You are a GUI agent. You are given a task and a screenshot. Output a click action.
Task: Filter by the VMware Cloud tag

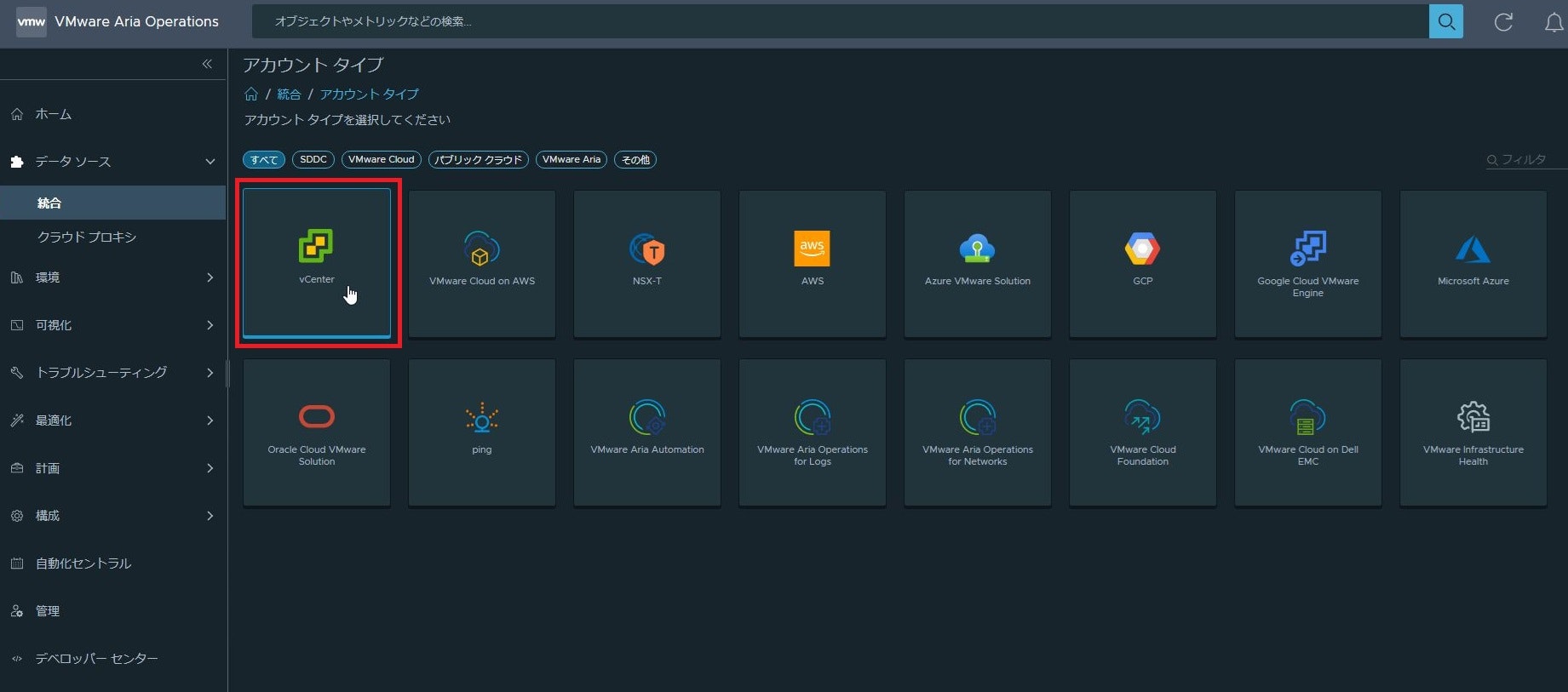point(382,159)
